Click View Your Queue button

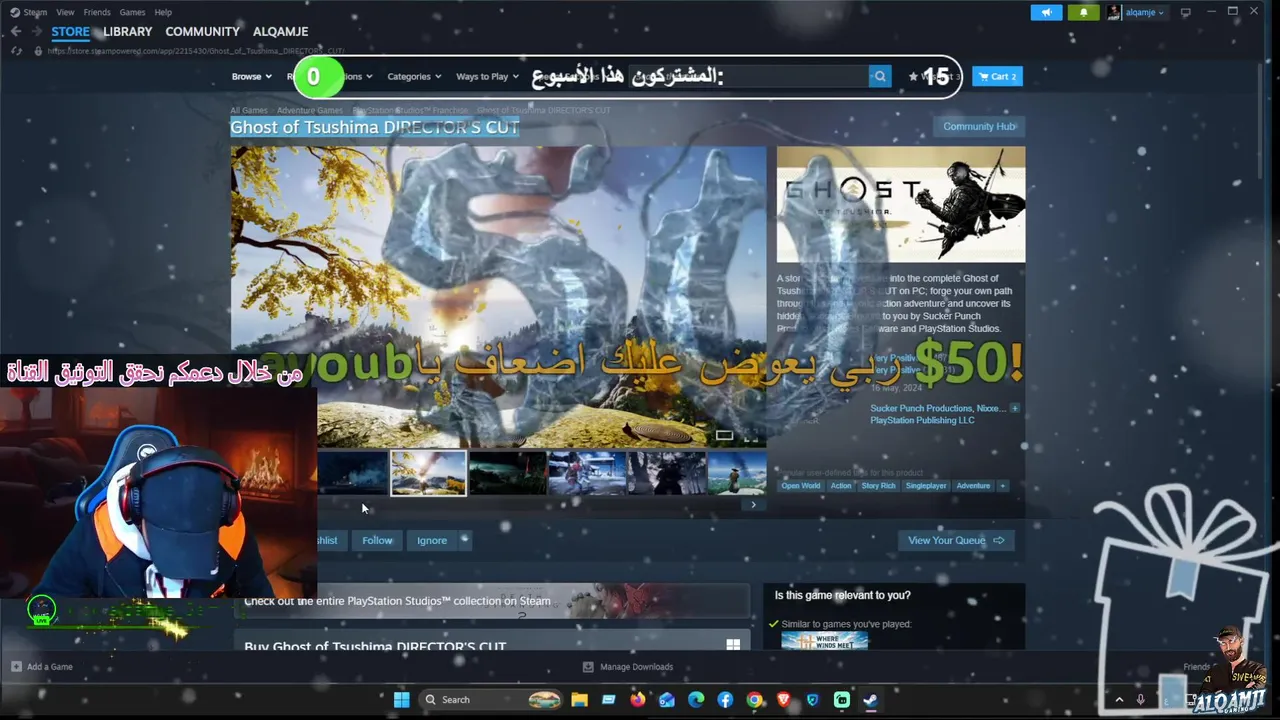955,540
